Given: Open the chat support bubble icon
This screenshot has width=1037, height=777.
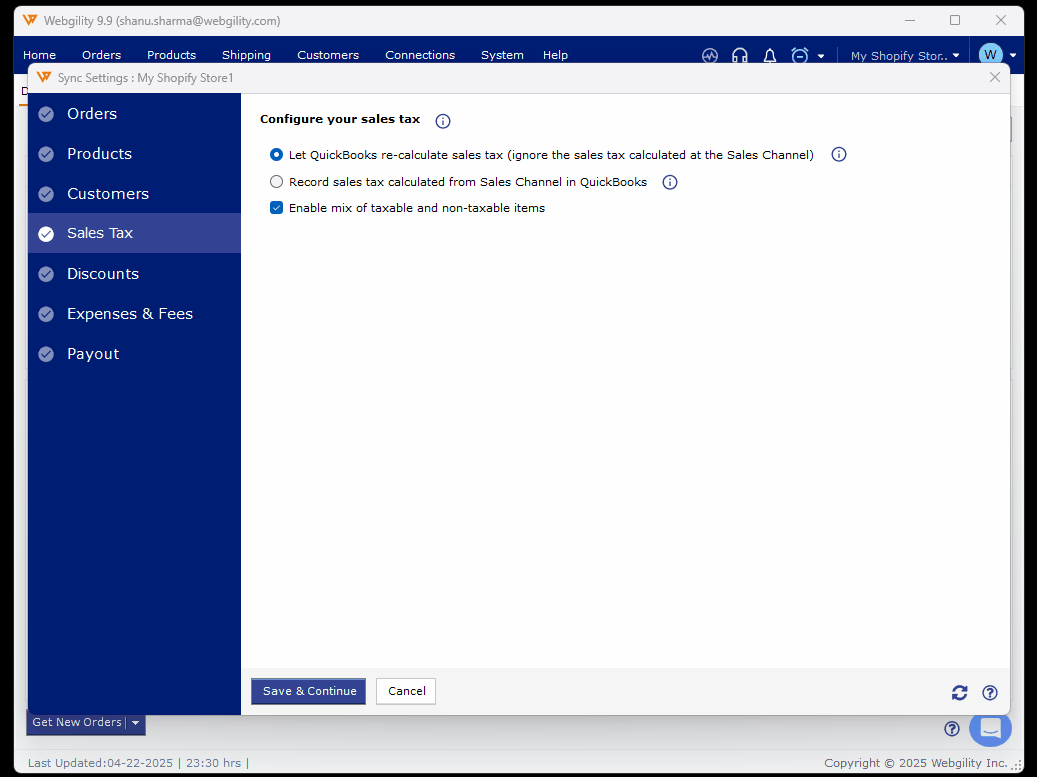Looking at the screenshot, I should click(990, 728).
